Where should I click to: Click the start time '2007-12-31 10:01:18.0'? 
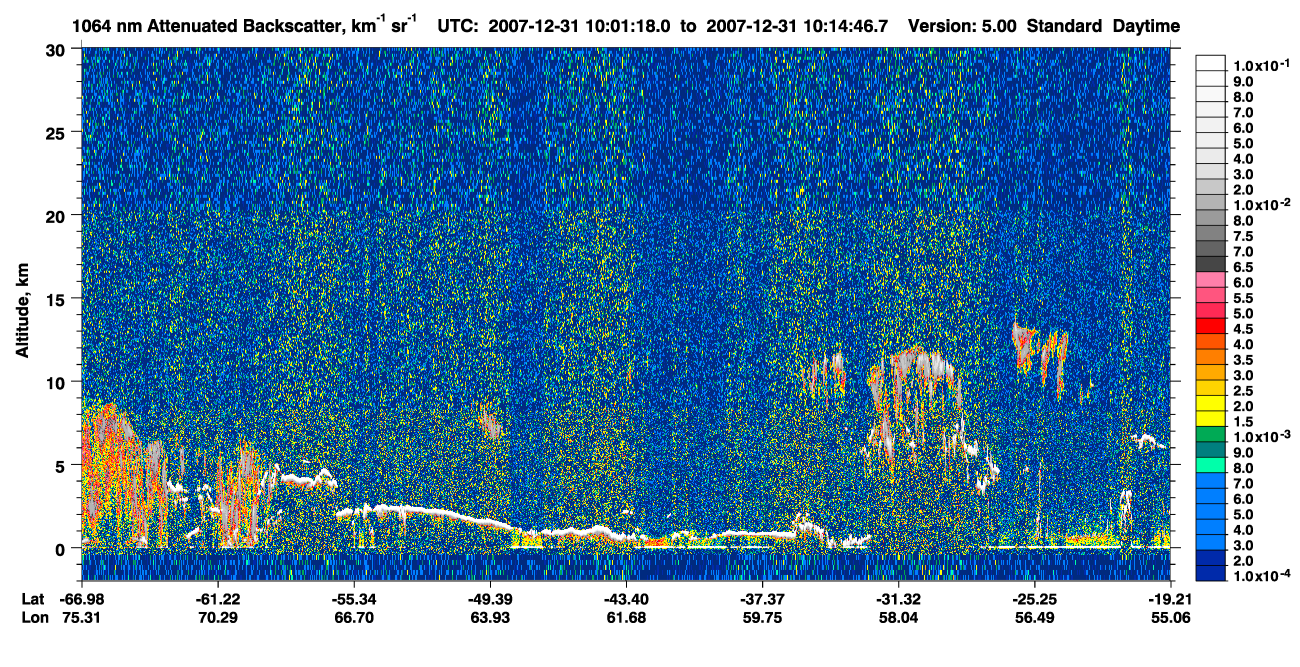pos(579,25)
